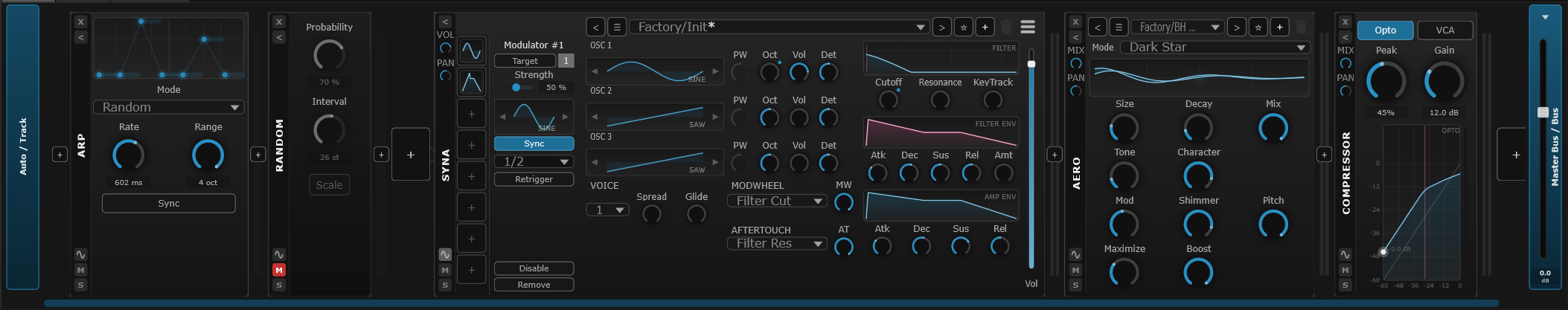Toggle mute on RANDOM module
The image size is (1568, 310).
[279, 270]
